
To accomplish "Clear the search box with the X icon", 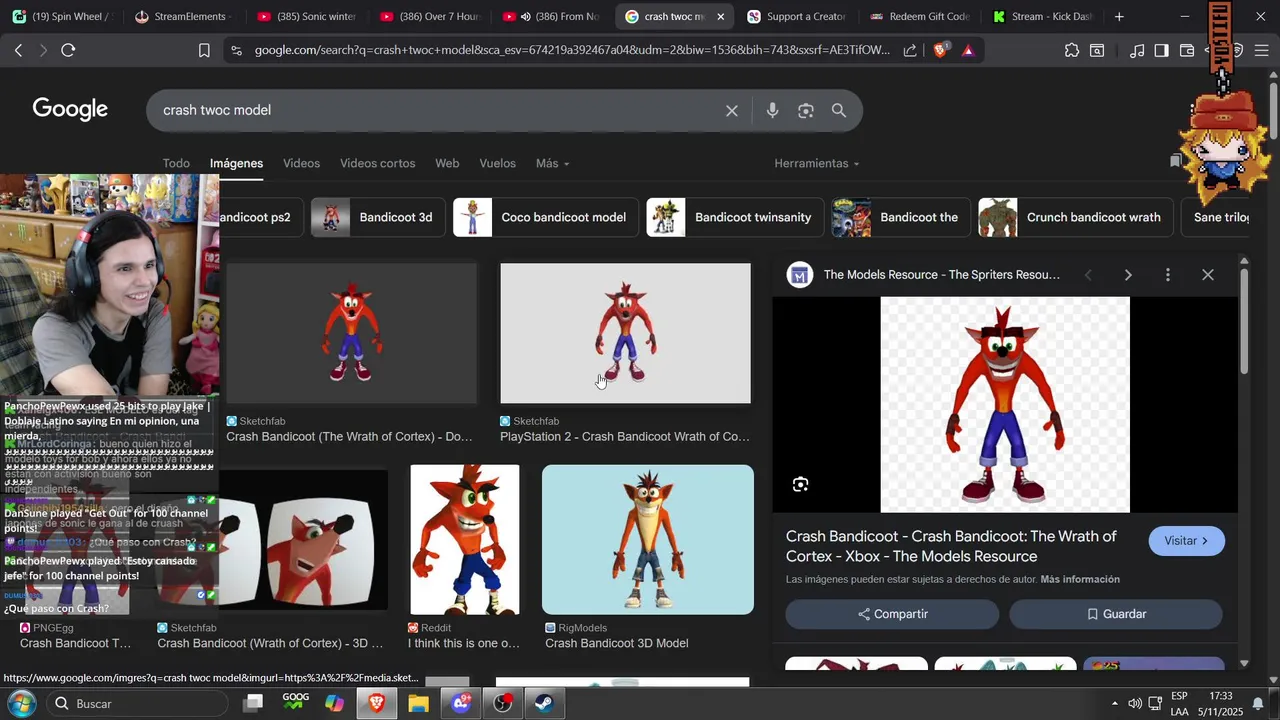I will [732, 111].
